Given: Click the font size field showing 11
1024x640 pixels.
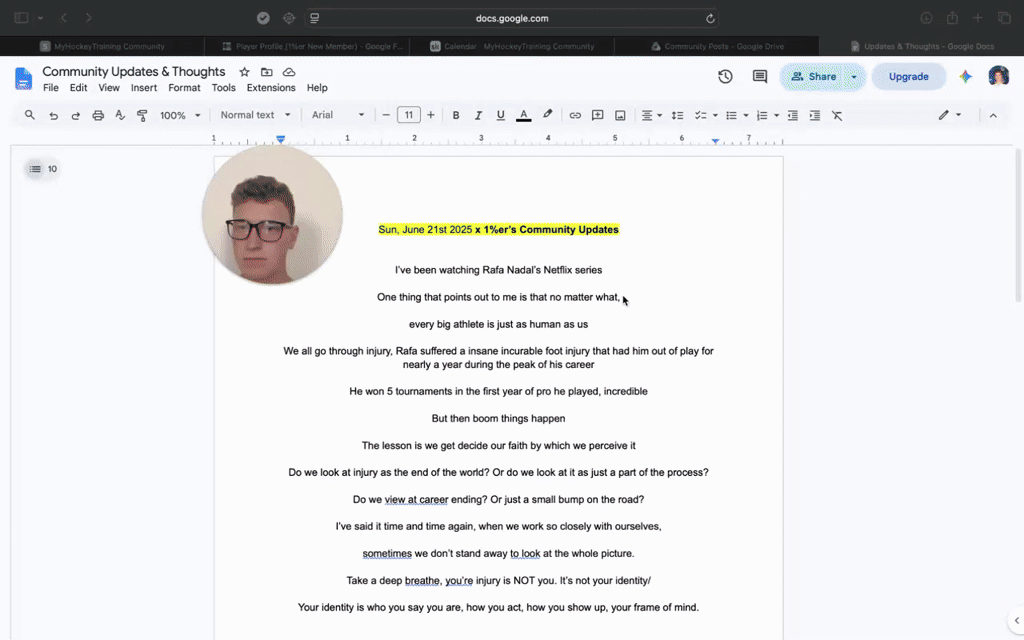Looking at the screenshot, I should [x=409, y=115].
